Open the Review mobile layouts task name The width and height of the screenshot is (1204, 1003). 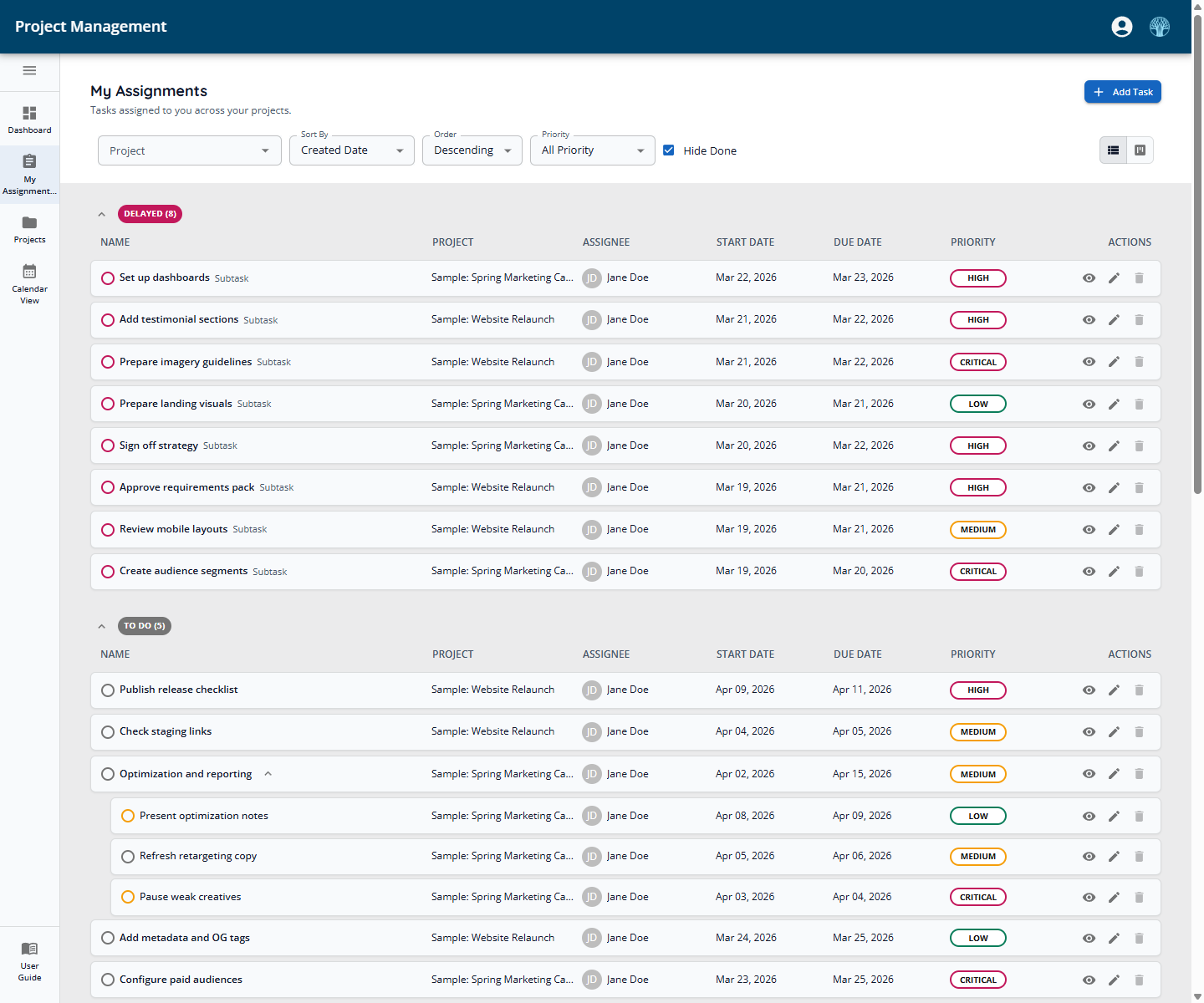[173, 529]
